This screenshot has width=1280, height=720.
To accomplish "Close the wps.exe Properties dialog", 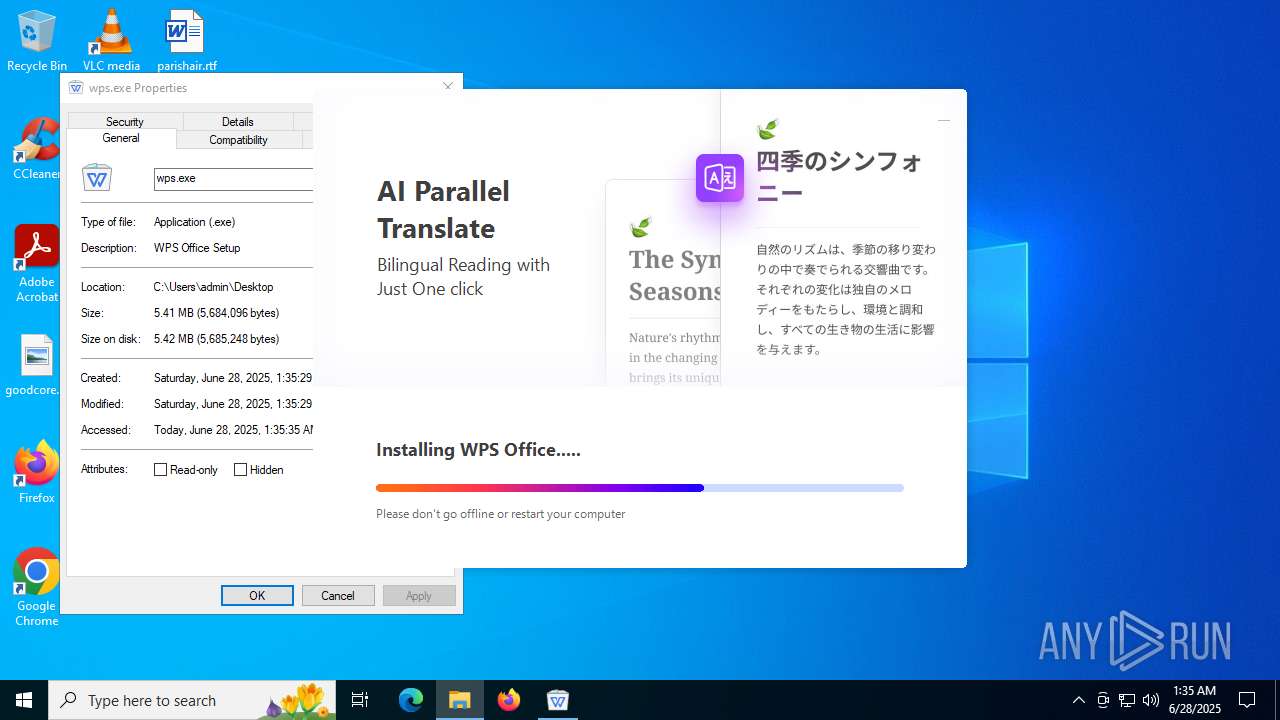I will coord(448,87).
